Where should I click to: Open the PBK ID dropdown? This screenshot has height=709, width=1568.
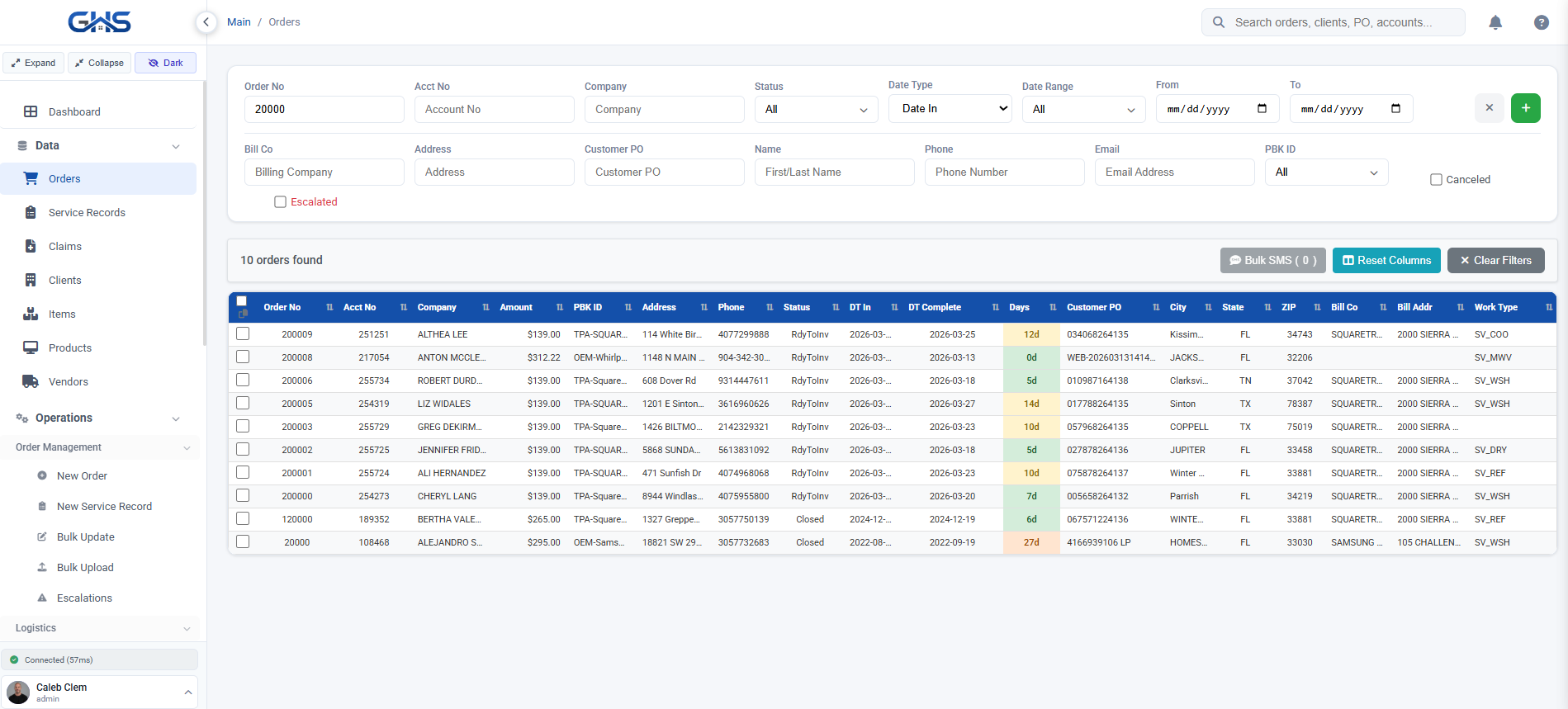coord(1327,172)
